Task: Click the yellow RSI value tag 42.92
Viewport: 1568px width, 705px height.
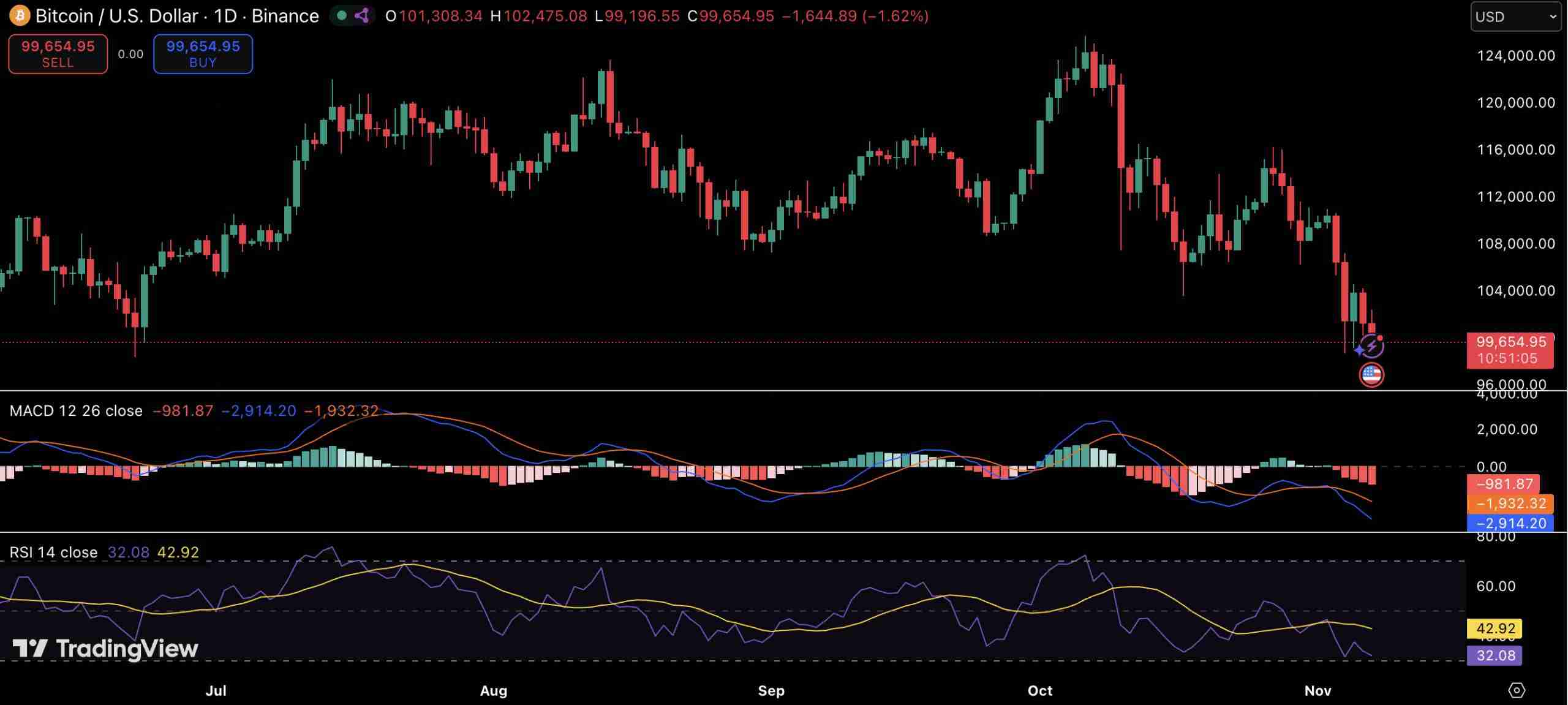Action: pyautogui.click(x=1495, y=628)
